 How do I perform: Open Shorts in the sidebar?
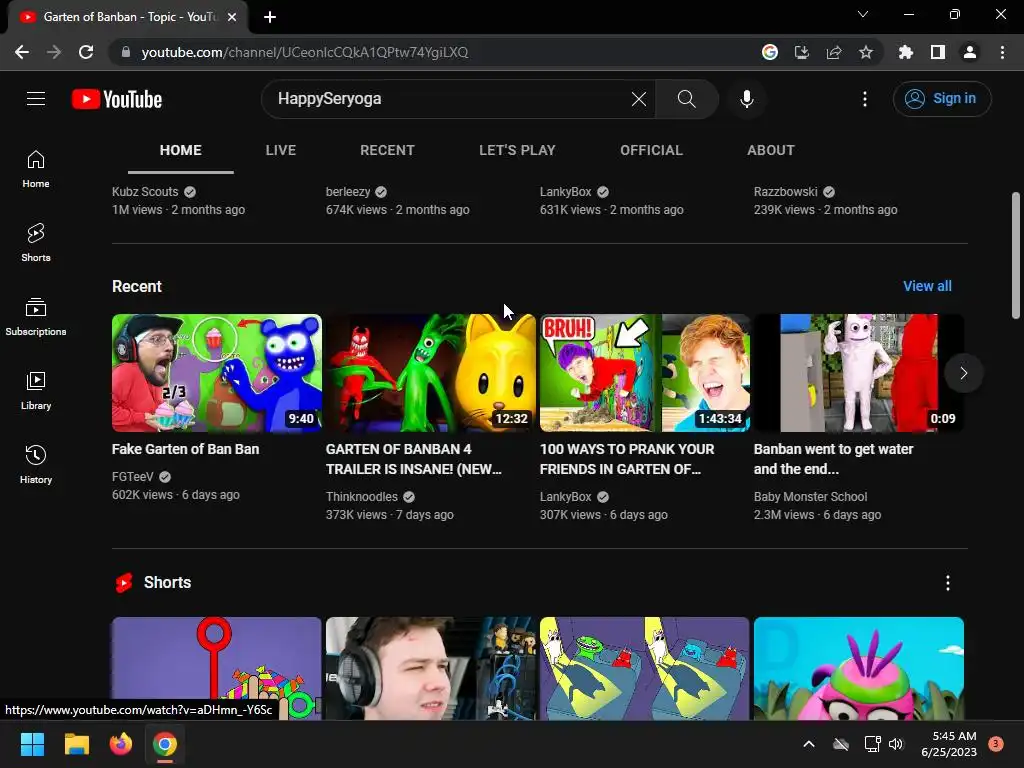pos(36,243)
